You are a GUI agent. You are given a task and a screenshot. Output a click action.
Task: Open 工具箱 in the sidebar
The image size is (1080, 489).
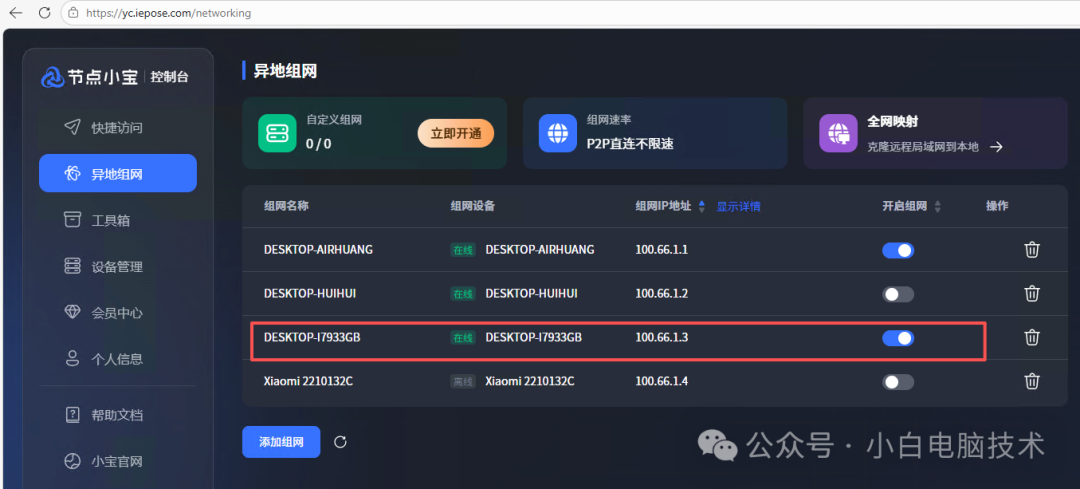(x=118, y=220)
